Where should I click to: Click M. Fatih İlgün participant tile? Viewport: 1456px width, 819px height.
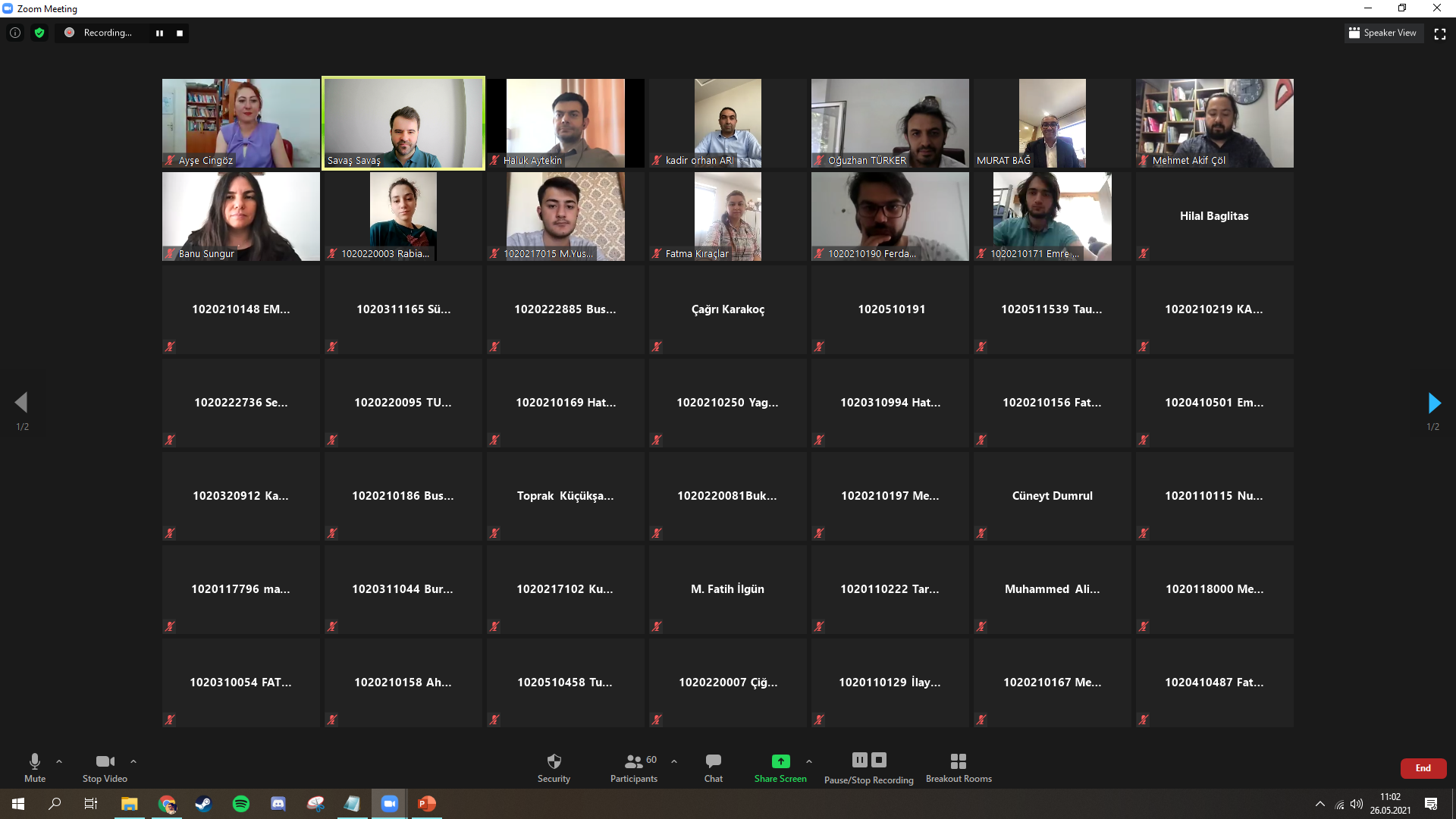point(728,589)
